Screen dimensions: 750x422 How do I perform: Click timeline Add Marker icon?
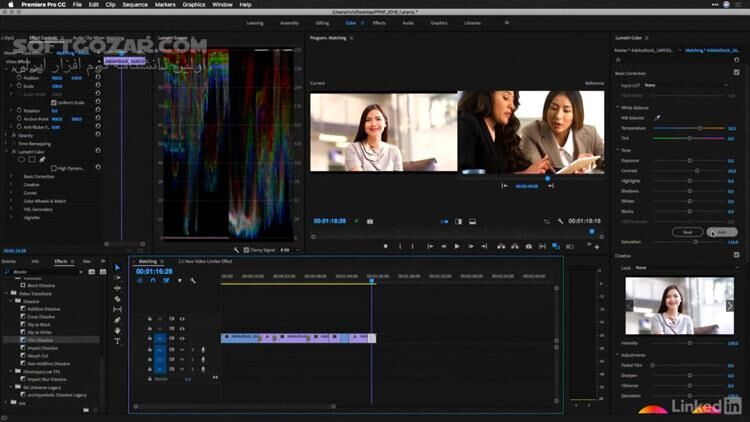coord(180,280)
